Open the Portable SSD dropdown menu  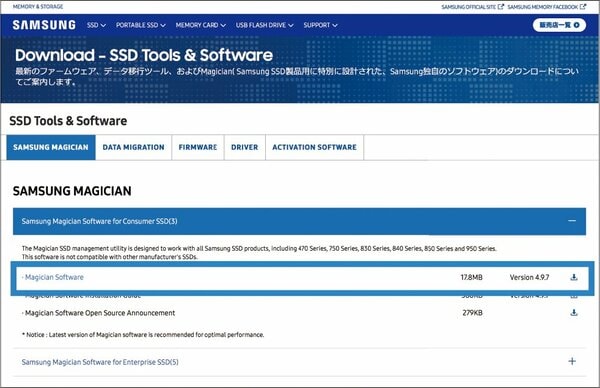[x=140, y=25]
